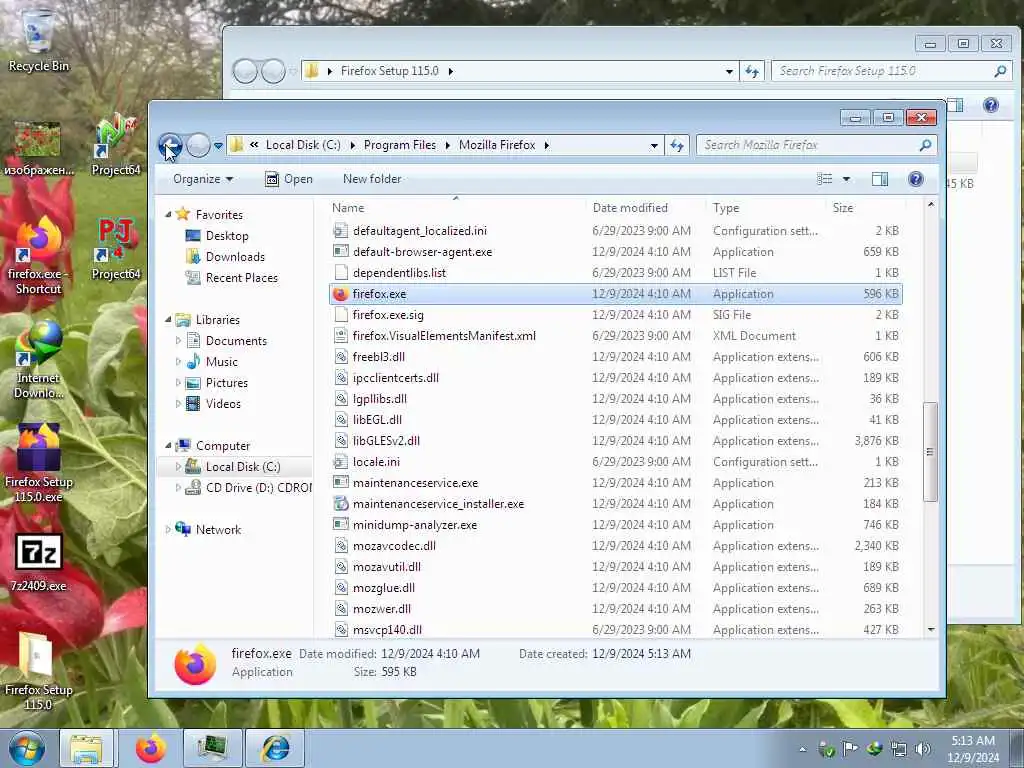Open Recent Places under Favorites
1024x768 pixels.
click(x=241, y=278)
